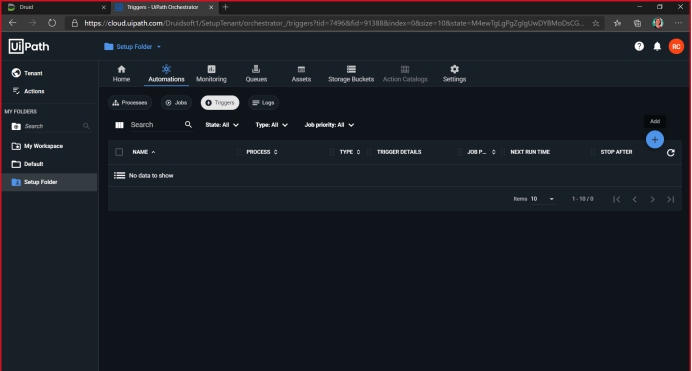Screen dimensions: 692x371
Task: Open the Jobs tab
Action: pos(176,103)
